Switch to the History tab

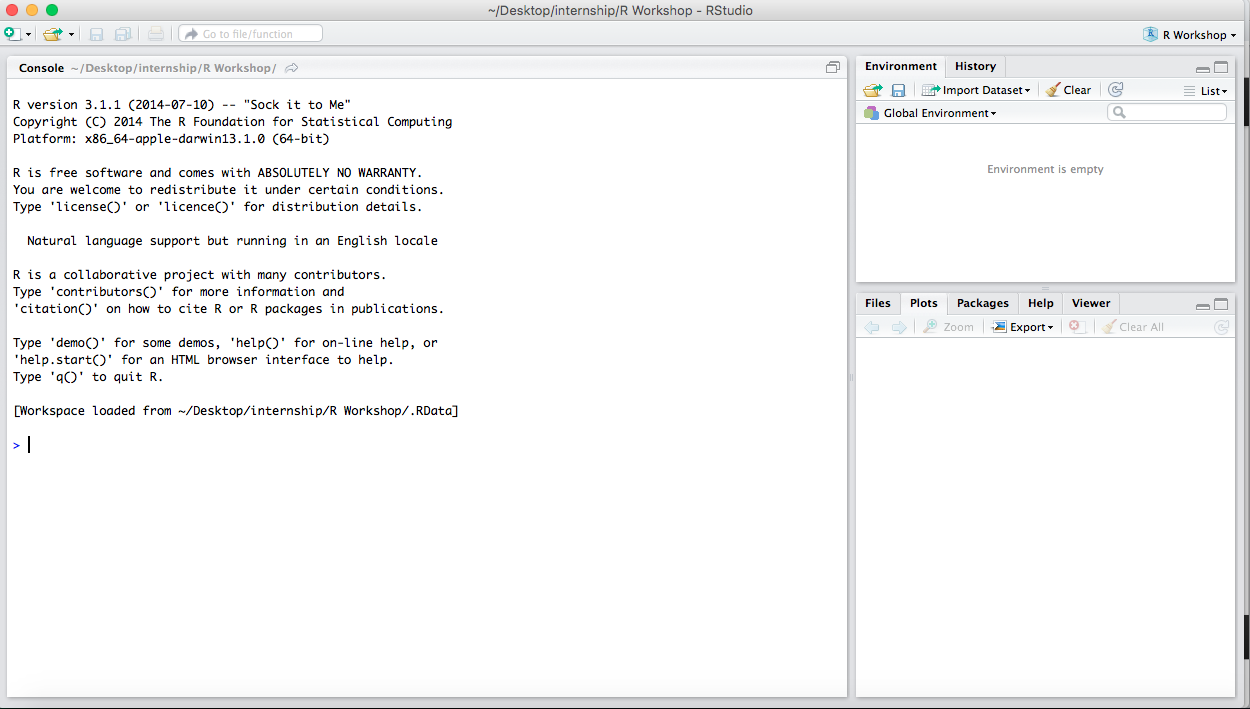click(x=975, y=66)
